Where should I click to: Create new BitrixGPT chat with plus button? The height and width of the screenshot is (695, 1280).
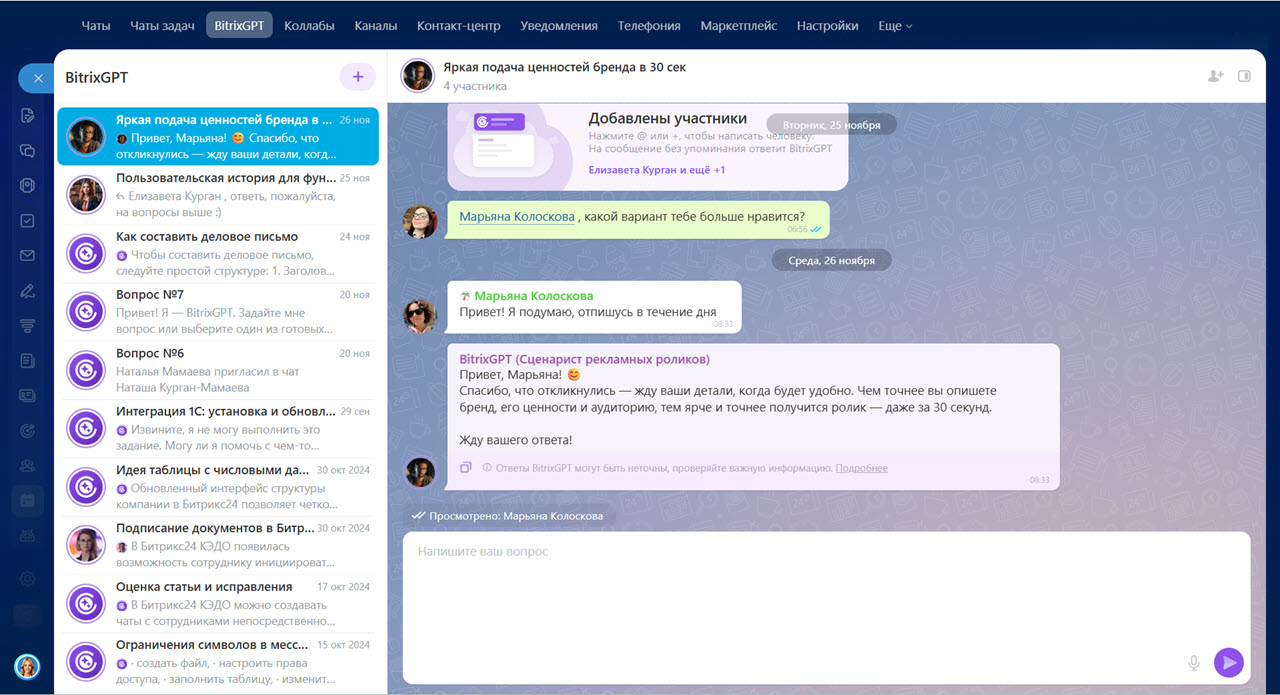click(x=357, y=77)
